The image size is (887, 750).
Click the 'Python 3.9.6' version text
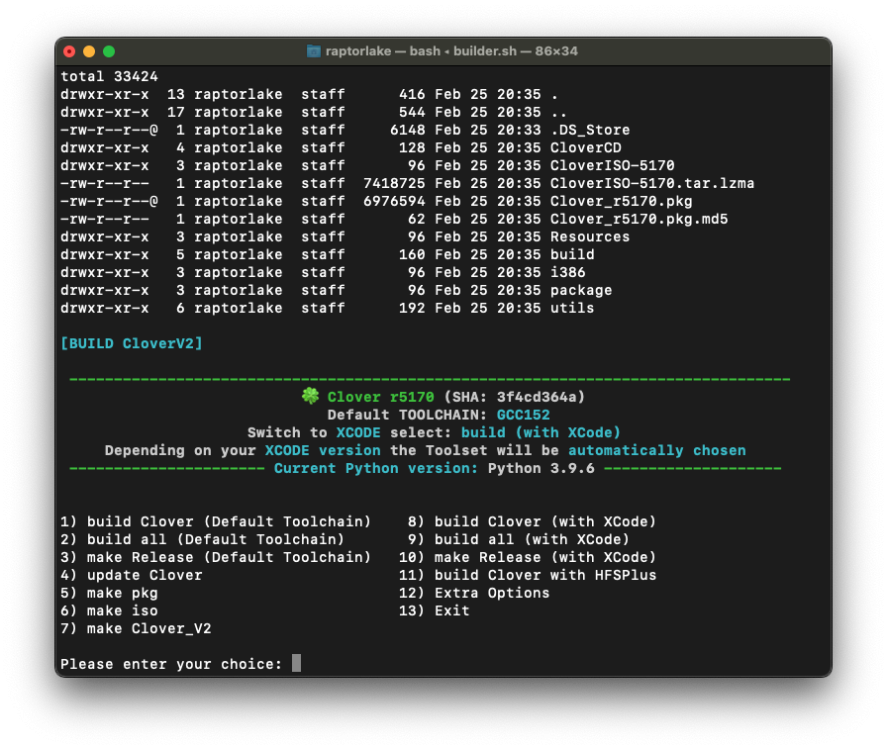coord(541,468)
